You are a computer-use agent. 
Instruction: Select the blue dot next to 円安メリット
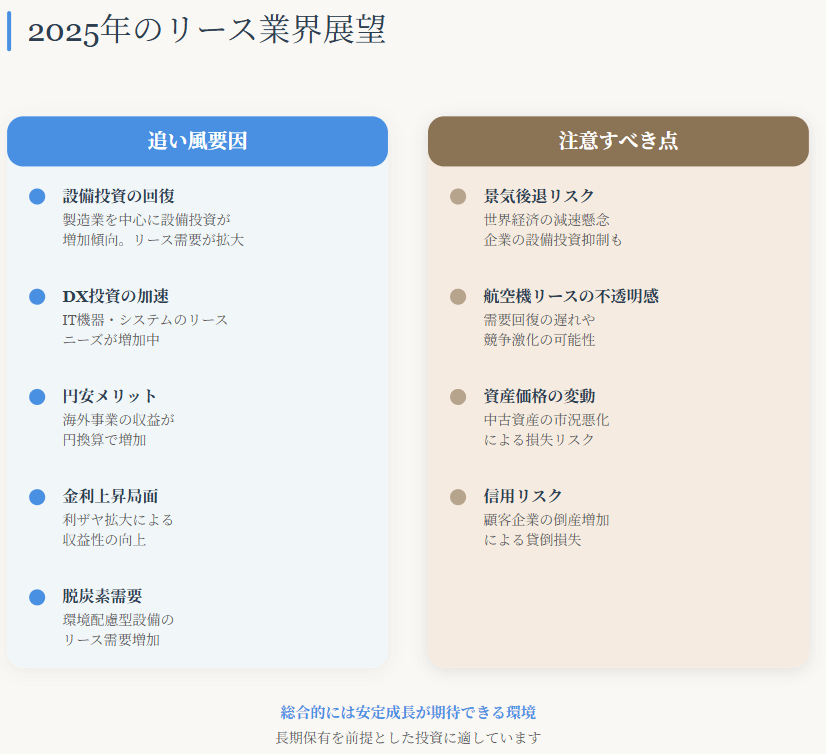click(x=37, y=397)
